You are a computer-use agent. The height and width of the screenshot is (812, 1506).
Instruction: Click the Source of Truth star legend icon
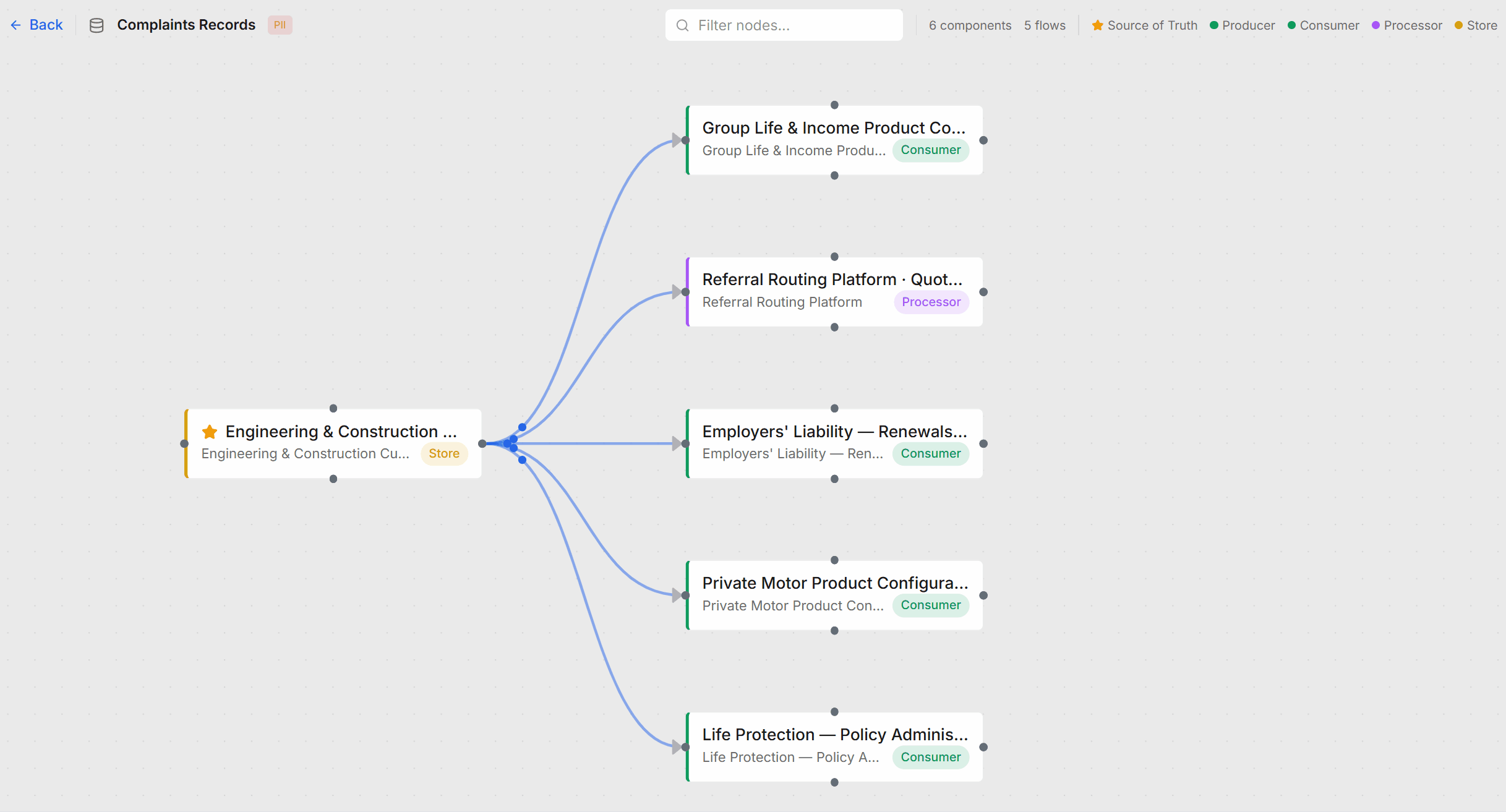click(1097, 25)
